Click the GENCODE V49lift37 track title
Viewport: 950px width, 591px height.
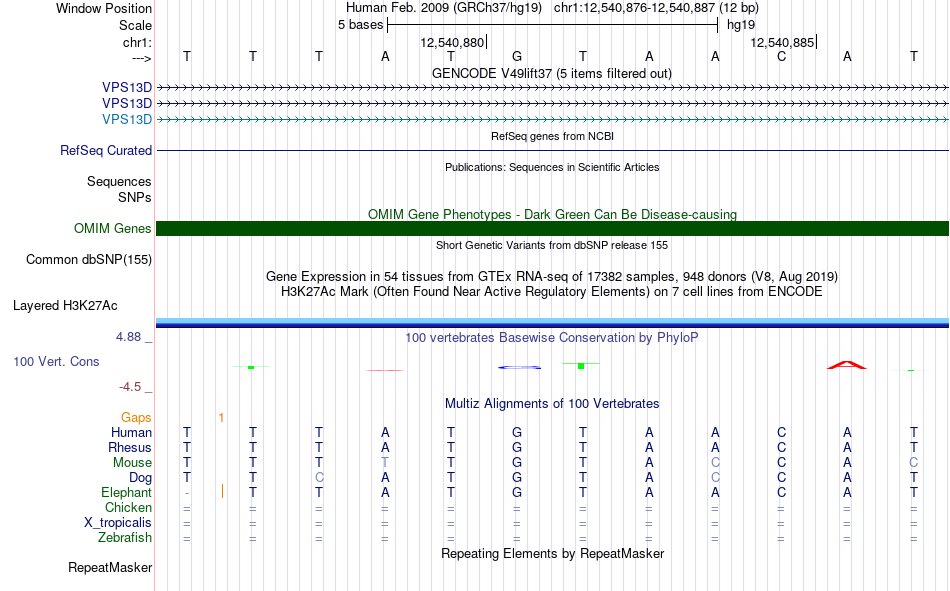tap(552, 73)
